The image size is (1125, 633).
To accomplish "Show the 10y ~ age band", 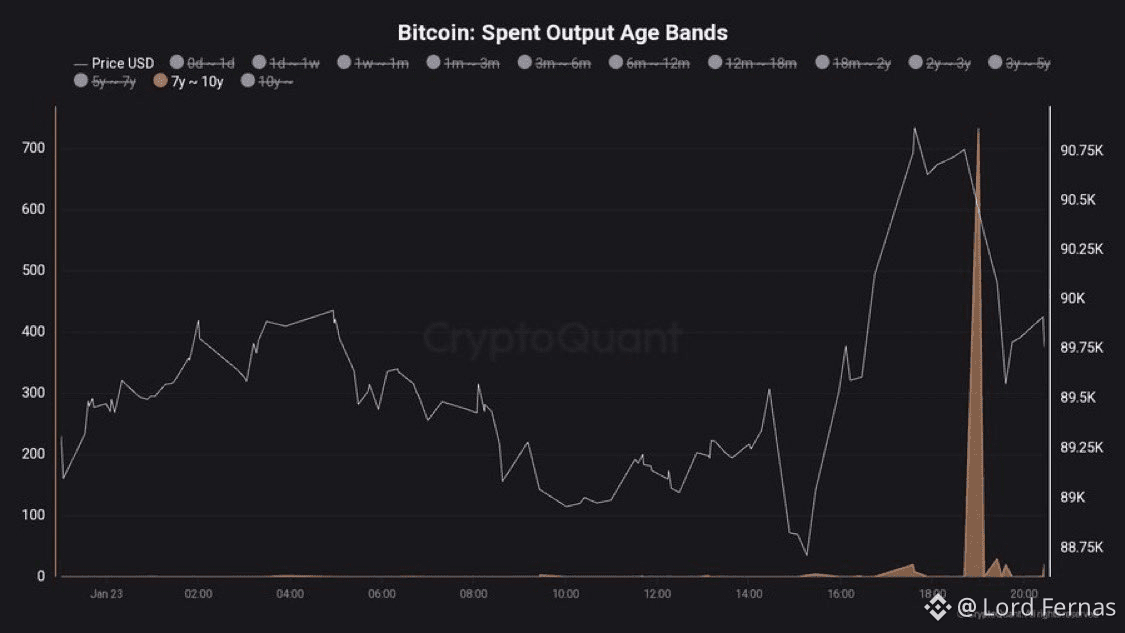I will (249, 81).
